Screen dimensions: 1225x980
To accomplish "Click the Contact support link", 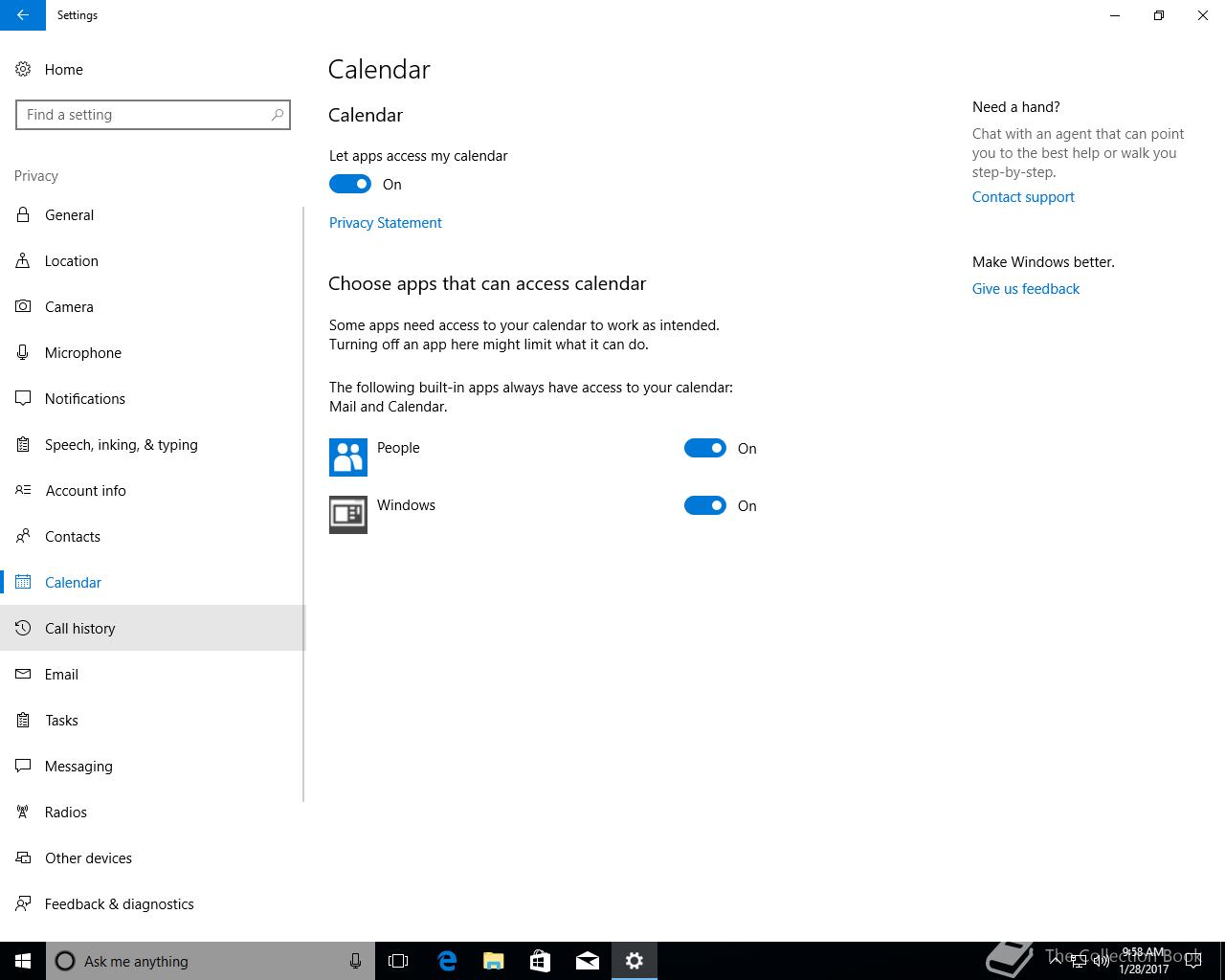I will (1023, 196).
